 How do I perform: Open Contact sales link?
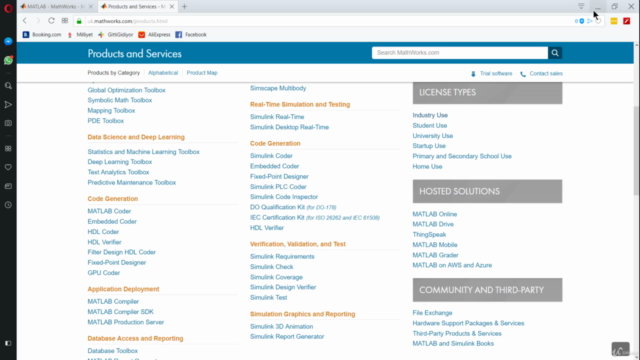point(546,74)
